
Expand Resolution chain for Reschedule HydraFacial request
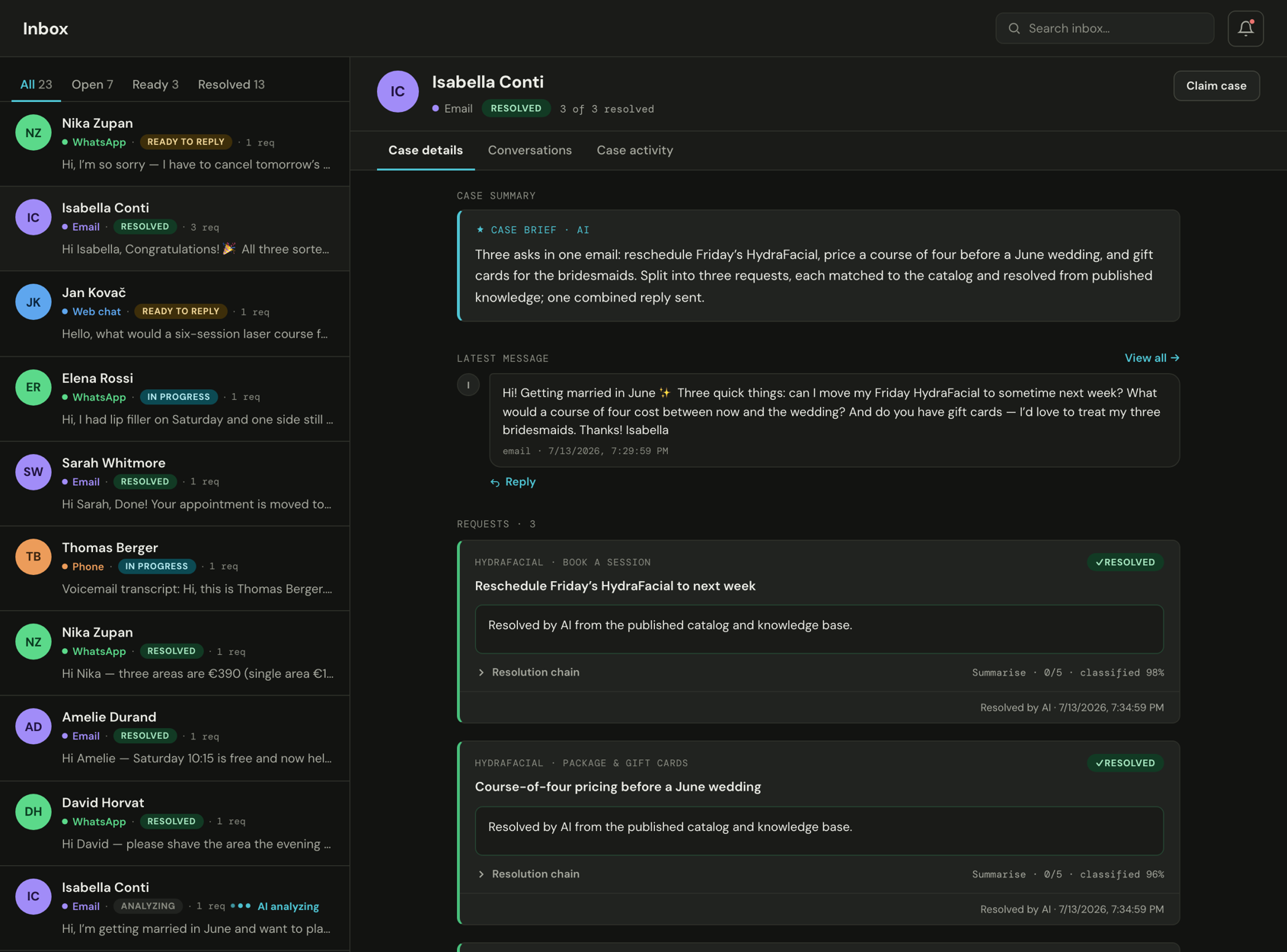529,672
